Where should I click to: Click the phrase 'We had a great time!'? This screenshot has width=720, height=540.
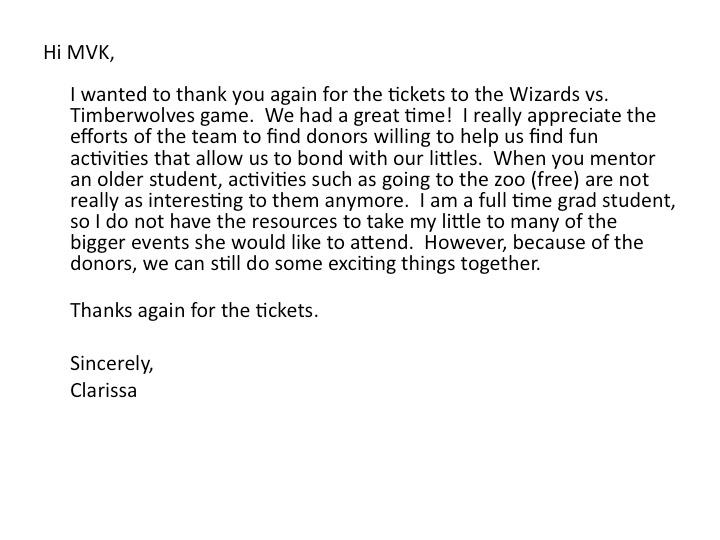(x=359, y=116)
